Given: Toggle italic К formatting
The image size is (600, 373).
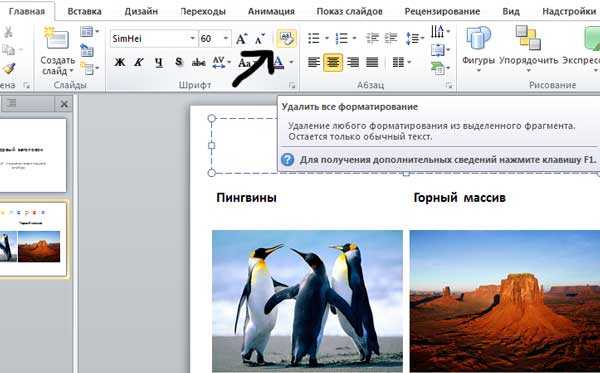Looking at the screenshot, I should [x=139, y=62].
